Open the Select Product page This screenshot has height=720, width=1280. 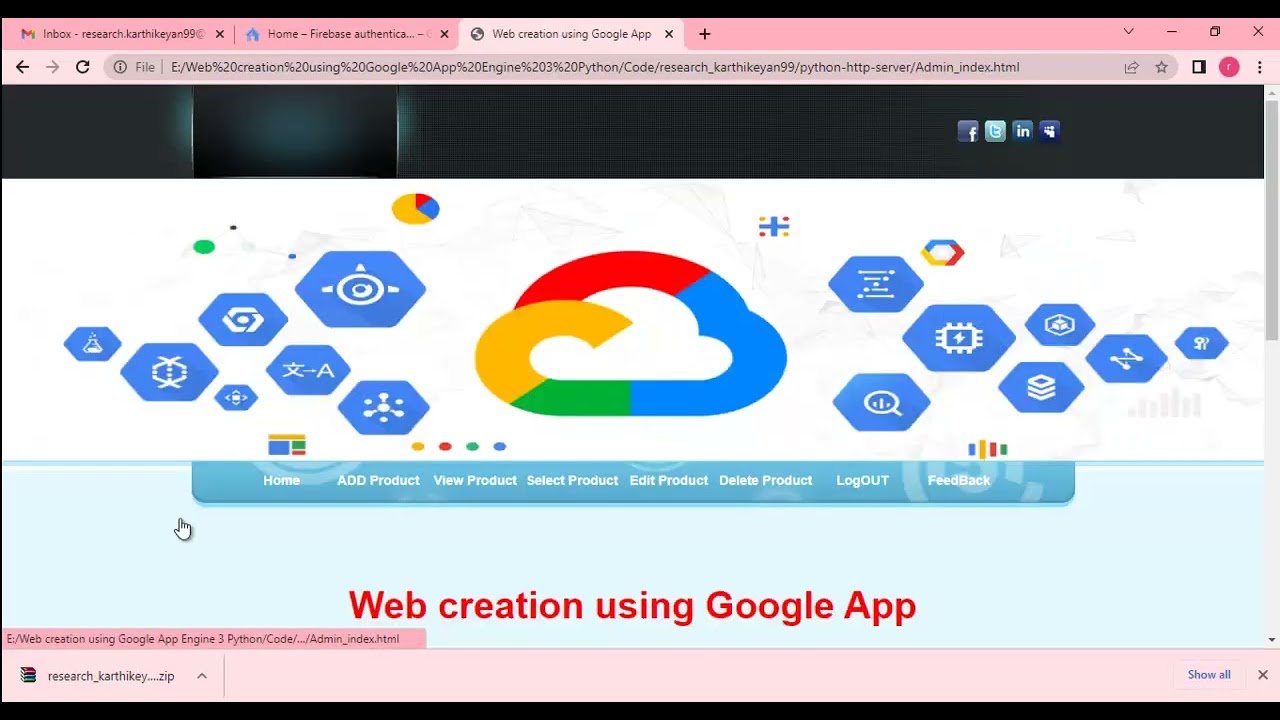(x=572, y=481)
